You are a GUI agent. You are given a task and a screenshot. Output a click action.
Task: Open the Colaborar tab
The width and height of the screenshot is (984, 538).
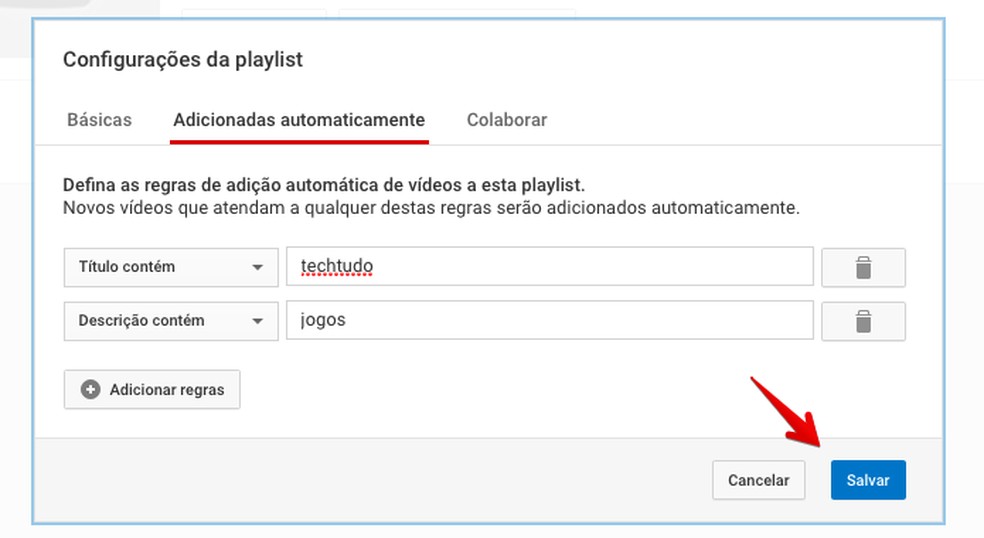click(506, 120)
